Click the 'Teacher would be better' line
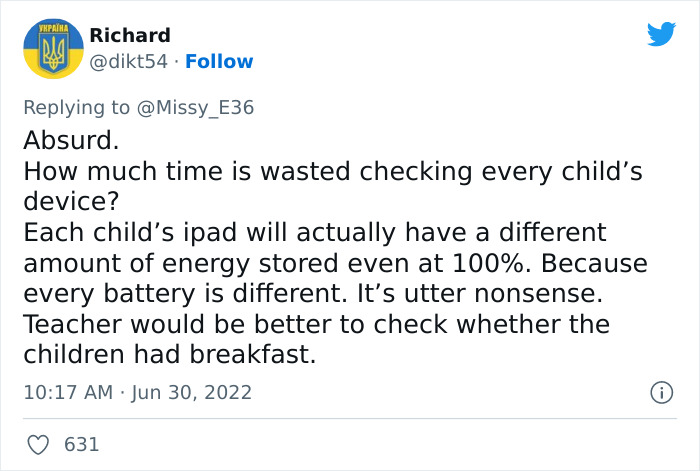Screen dimensions: 700x471 pyautogui.click(x=316, y=325)
